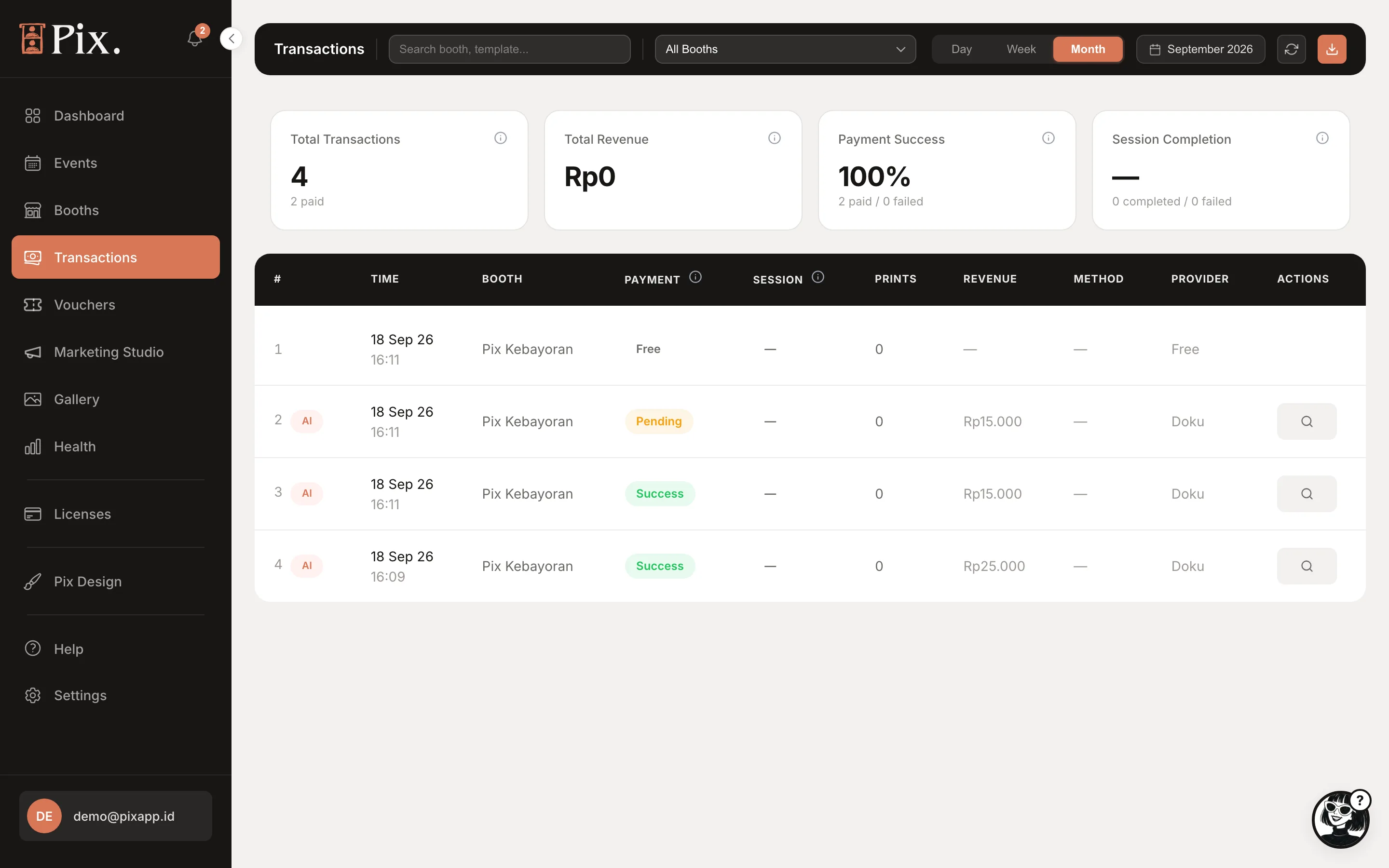The image size is (1389, 868).
Task: Switch to Week view
Action: click(1021, 49)
